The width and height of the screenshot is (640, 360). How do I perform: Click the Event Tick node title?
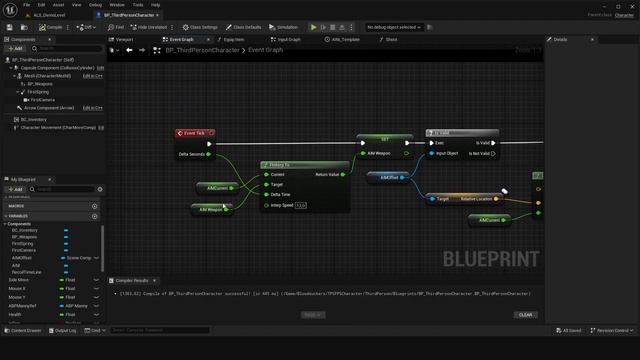point(194,133)
